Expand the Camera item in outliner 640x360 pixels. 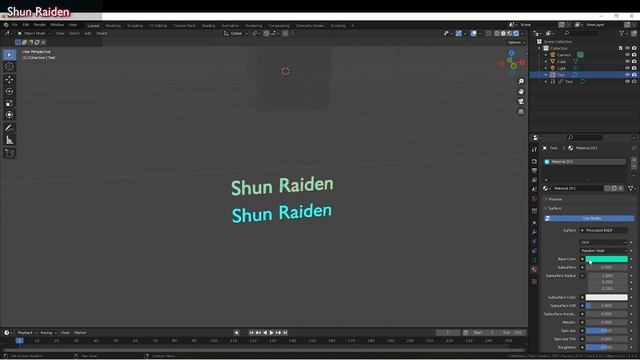[x=546, y=55]
